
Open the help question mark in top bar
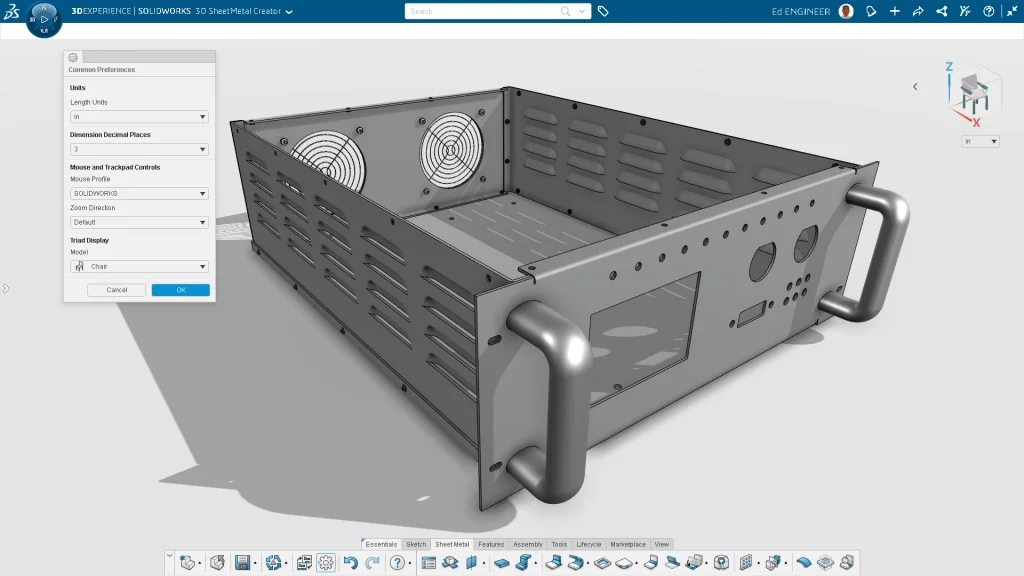point(989,11)
